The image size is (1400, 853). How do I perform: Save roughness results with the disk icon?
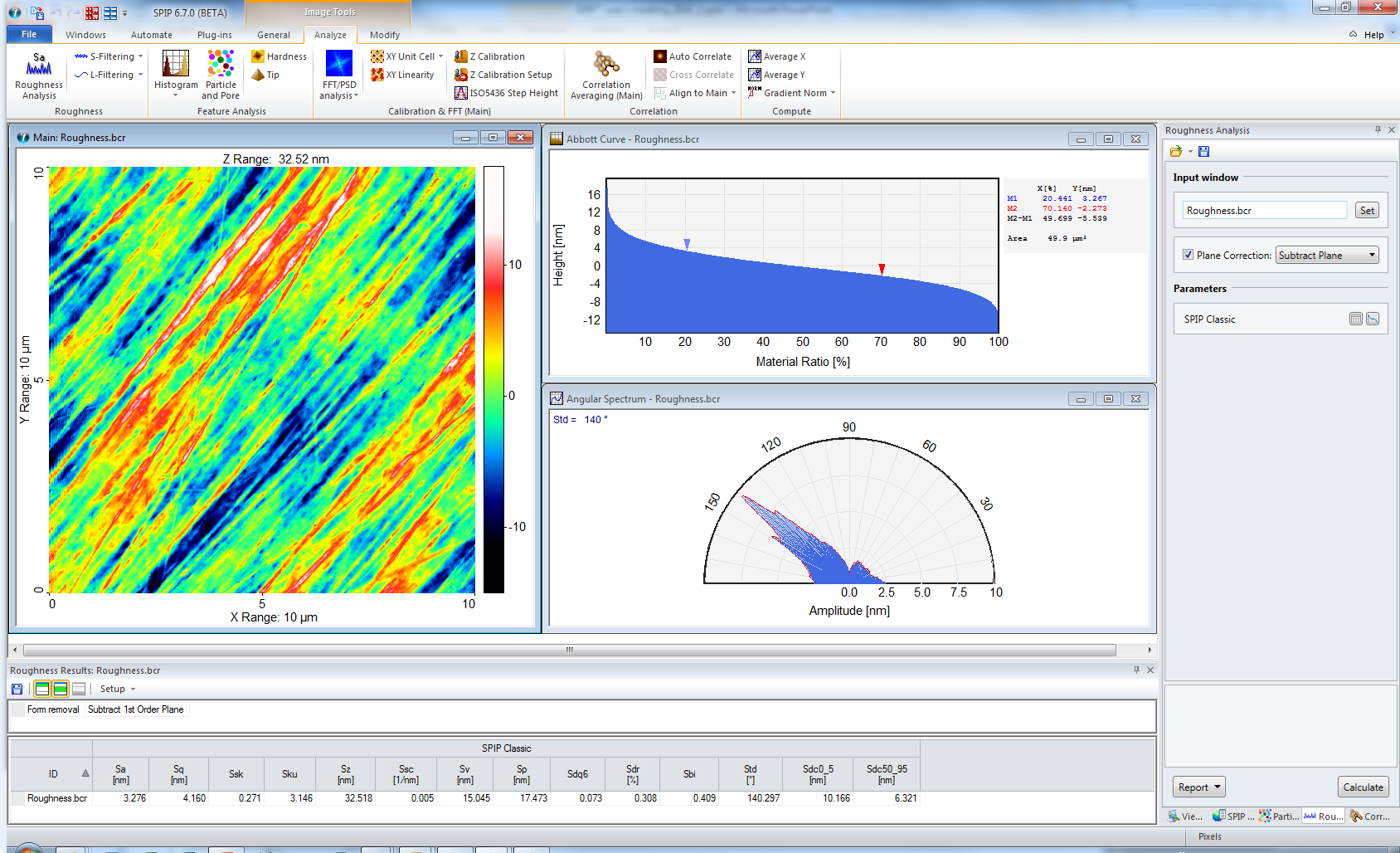click(17, 689)
